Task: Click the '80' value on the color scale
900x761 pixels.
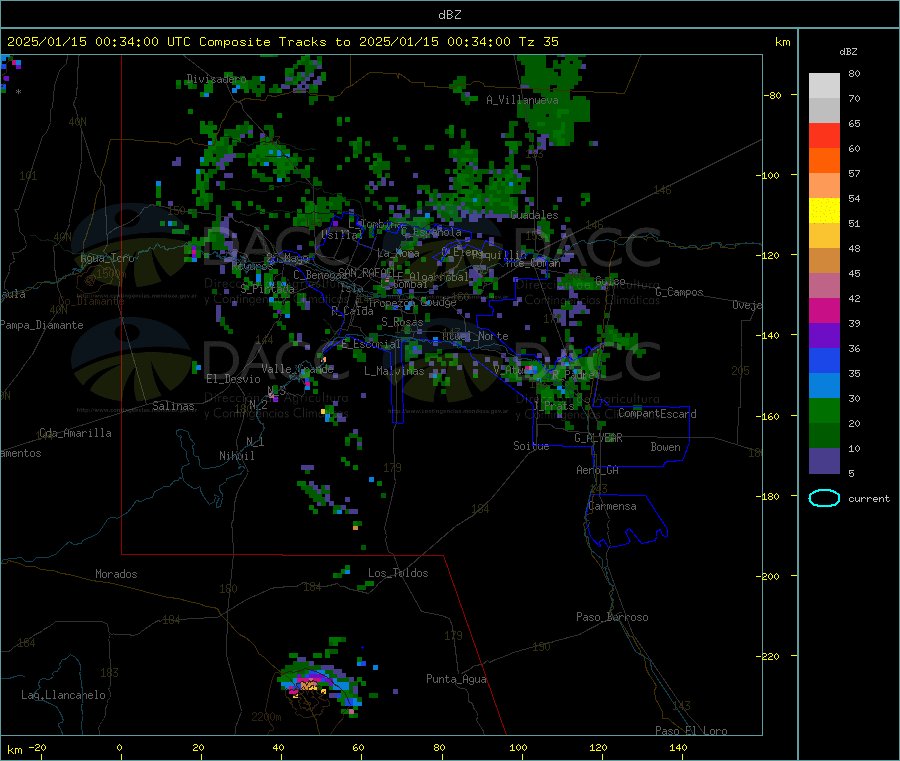Action: tap(854, 73)
